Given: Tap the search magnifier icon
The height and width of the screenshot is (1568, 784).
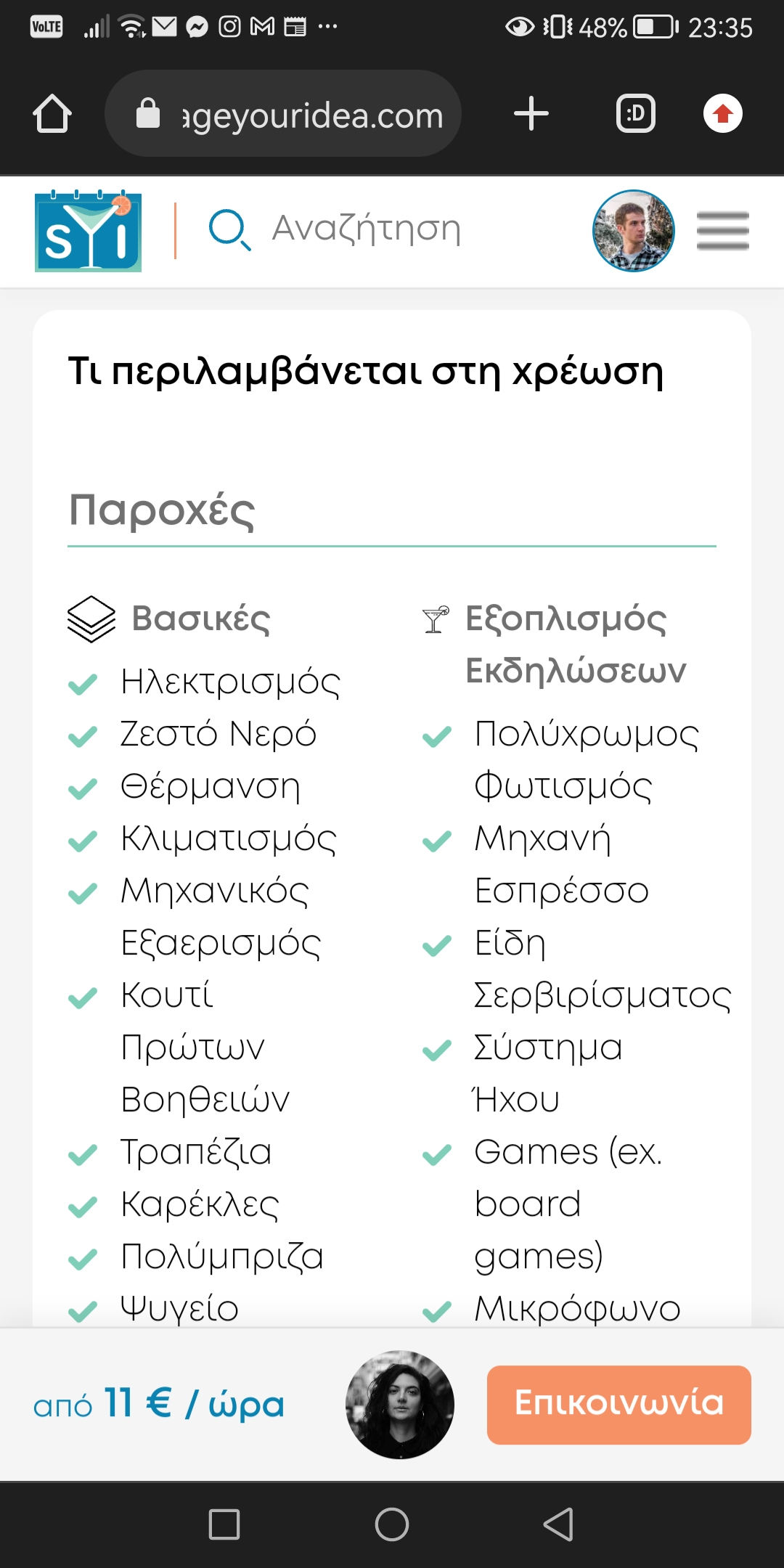Looking at the screenshot, I should pos(229,229).
